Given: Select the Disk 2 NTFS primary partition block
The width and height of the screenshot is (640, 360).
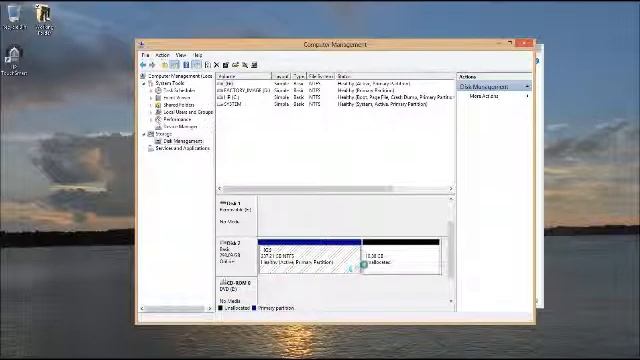Looking at the screenshot, I should coord(309,256).
